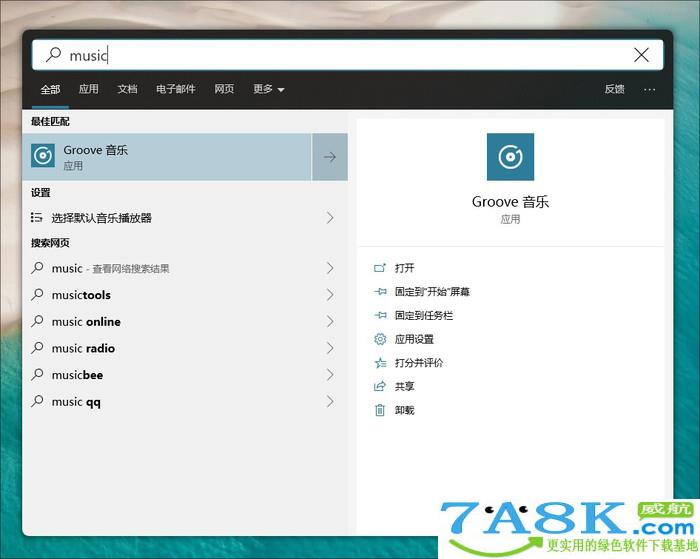
Task: Open the three-dot options menu
Action: [x=650, y=90]
